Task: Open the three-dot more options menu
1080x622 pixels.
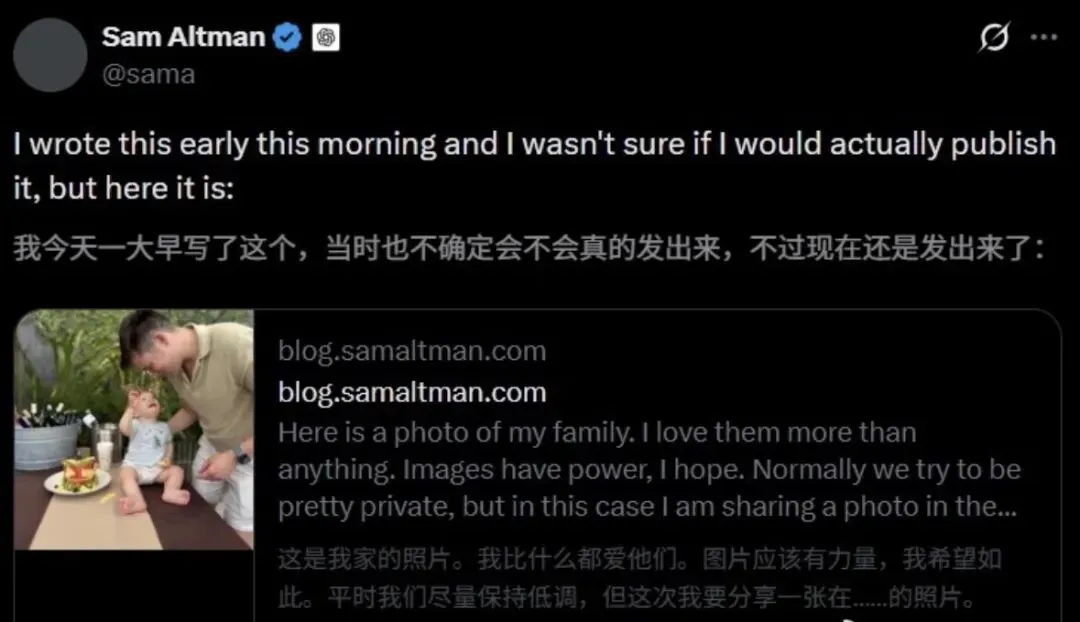Action: [1044, 37]
